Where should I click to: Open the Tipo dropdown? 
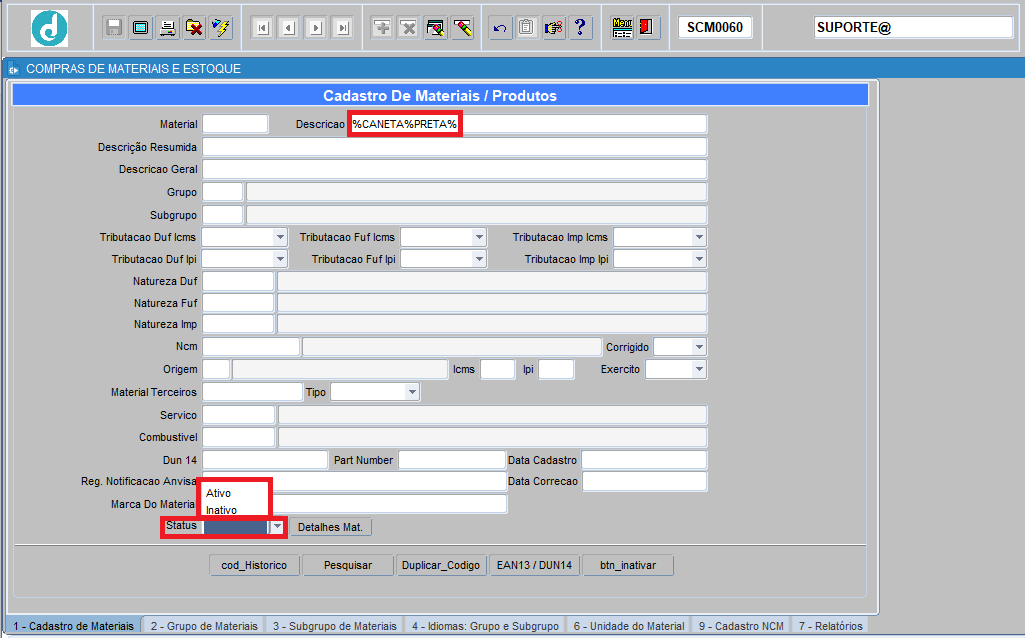point(412,392)
